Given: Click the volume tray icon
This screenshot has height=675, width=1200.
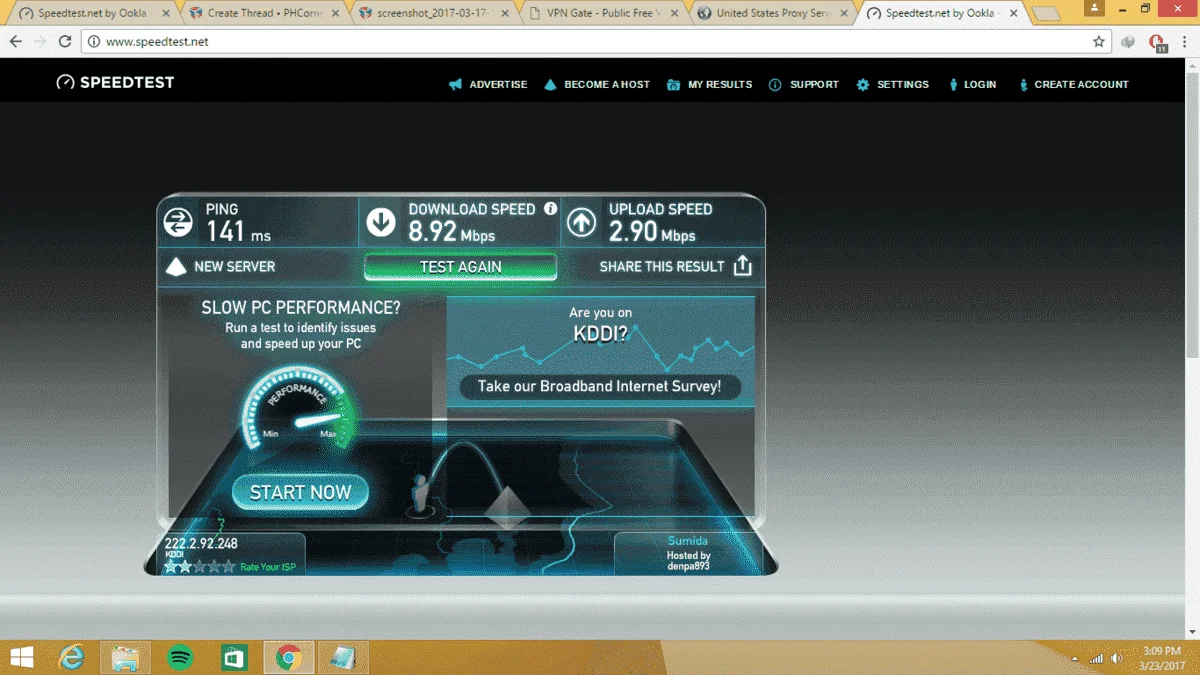Looking at the screenshot, I should [1117, 658].
